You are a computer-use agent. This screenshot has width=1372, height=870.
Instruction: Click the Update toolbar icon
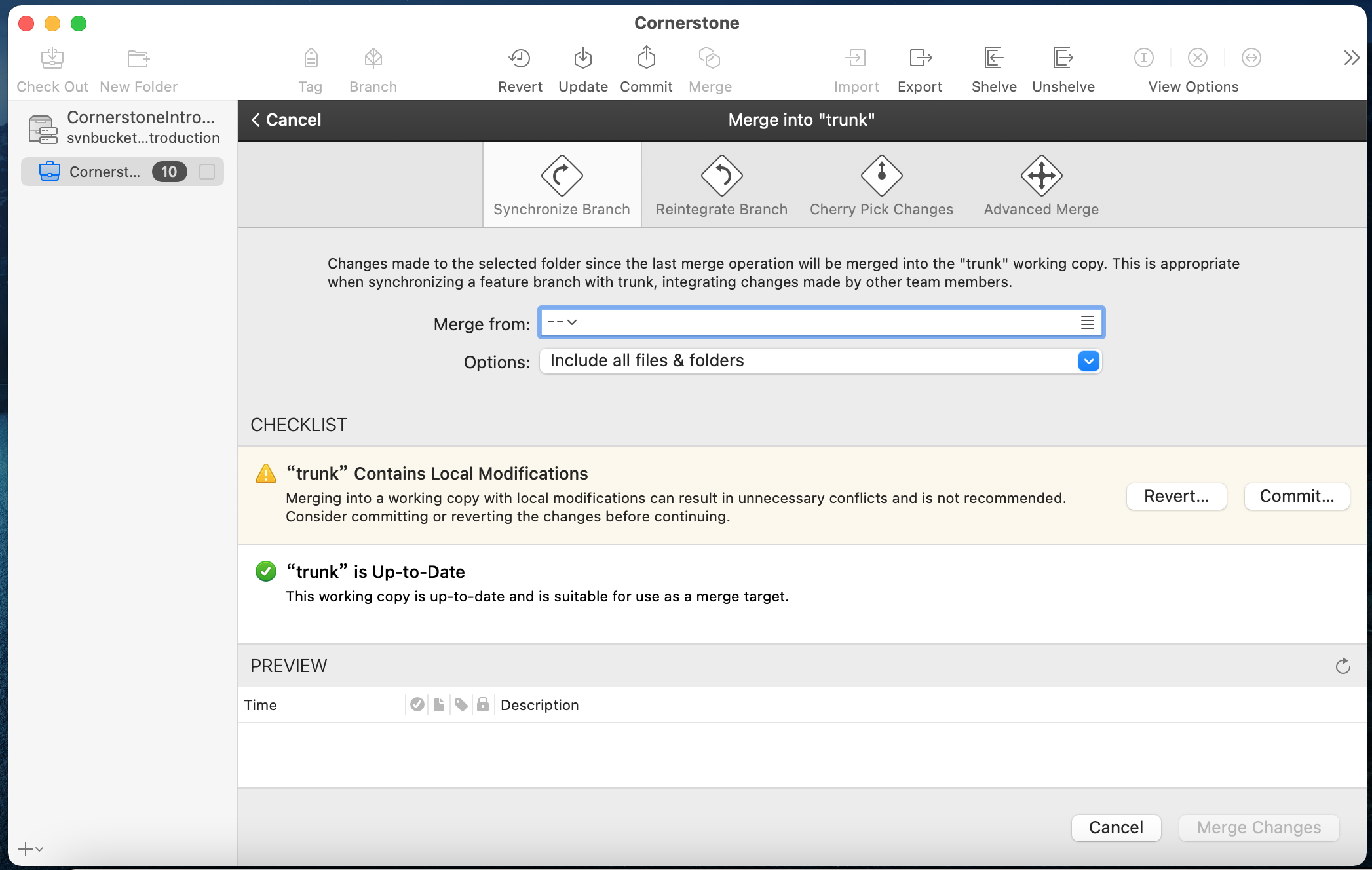(x=583, y=58)
